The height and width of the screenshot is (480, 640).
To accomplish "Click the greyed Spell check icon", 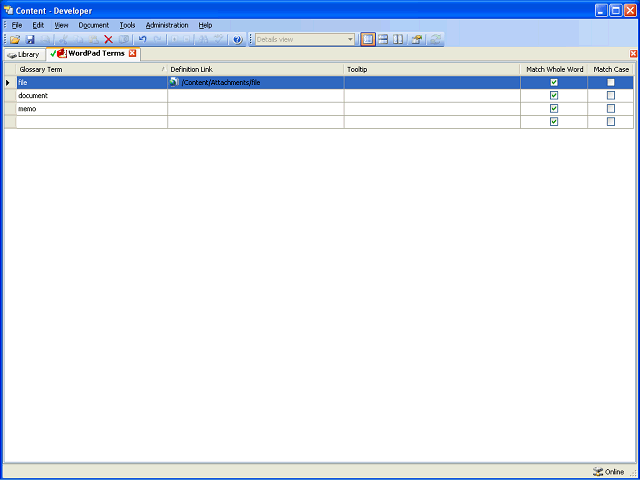I will (219, 40).
